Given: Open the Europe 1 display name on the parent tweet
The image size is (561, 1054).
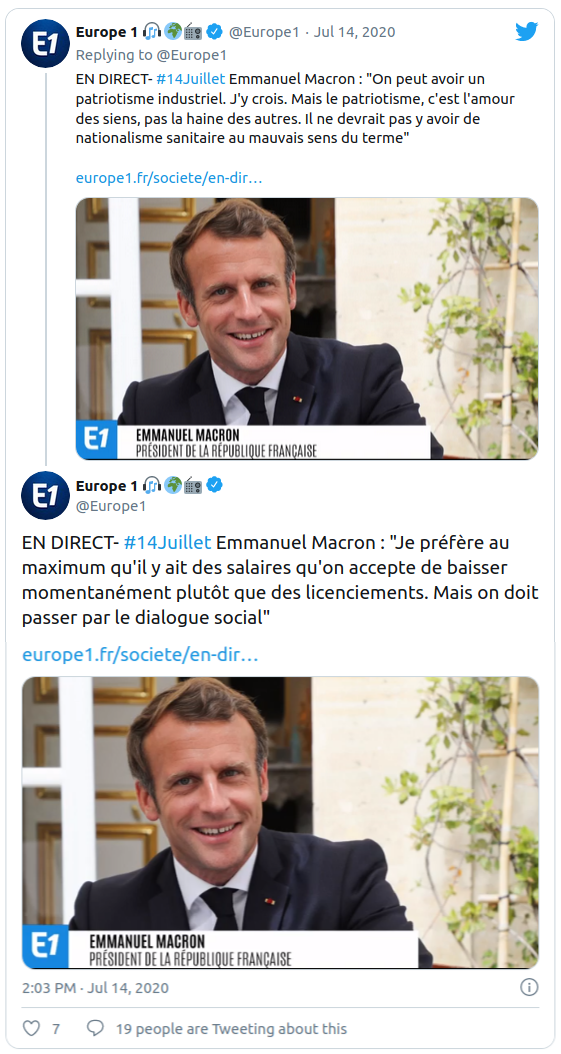Looking at the screenshot, I should [101, 32].
